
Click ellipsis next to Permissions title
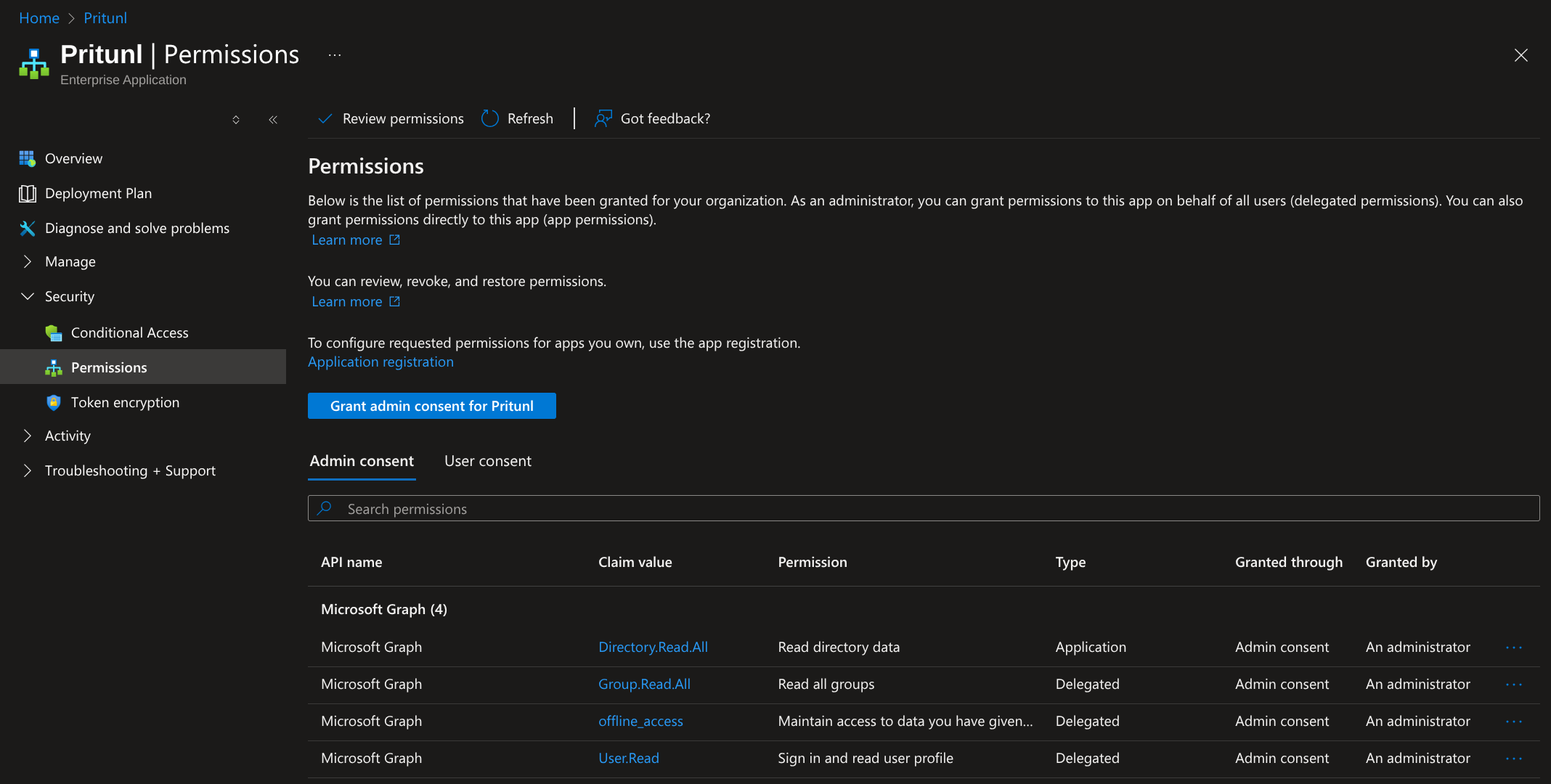[334, 55]
